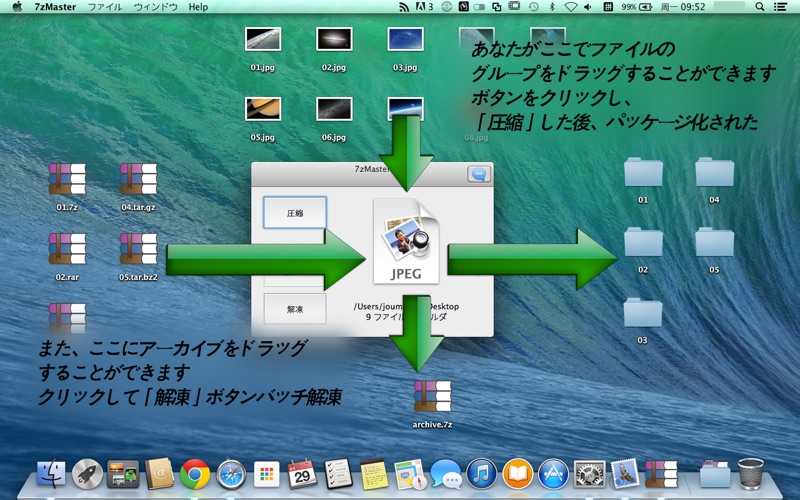Open Calendar showing 29 in Dock

[x=302, y=473]
